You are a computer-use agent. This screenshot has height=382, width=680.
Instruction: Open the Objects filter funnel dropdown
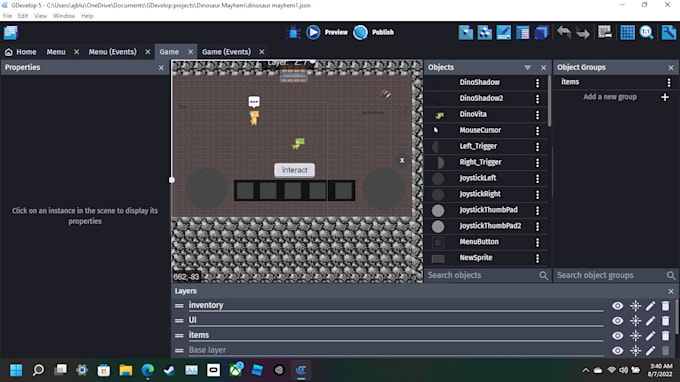click(527, 68)
